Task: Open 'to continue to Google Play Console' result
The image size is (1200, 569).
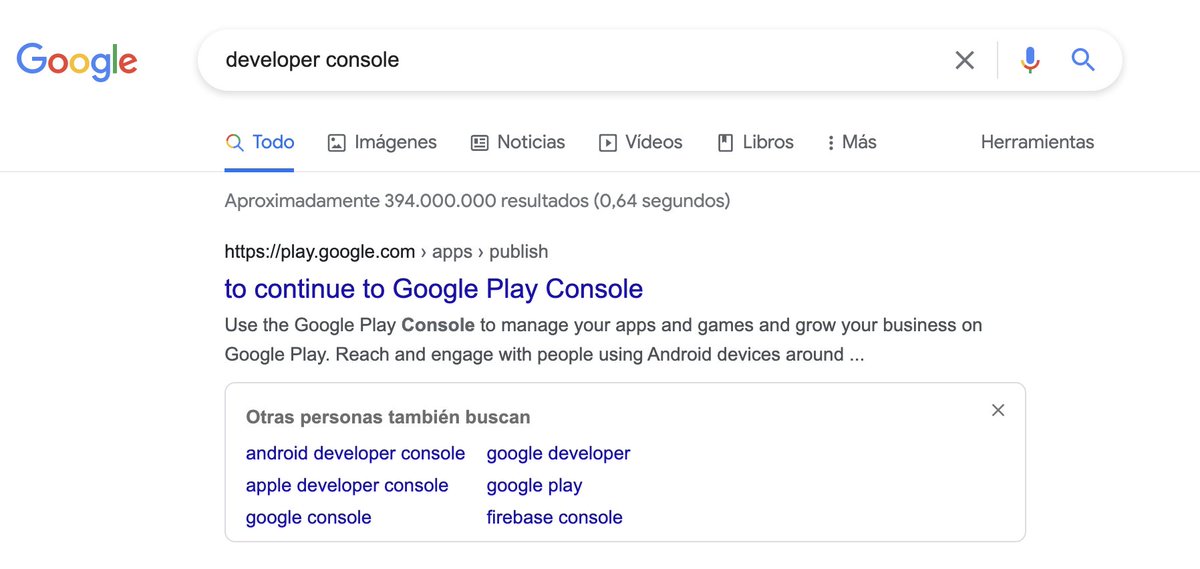Action: tap(434, 289)
